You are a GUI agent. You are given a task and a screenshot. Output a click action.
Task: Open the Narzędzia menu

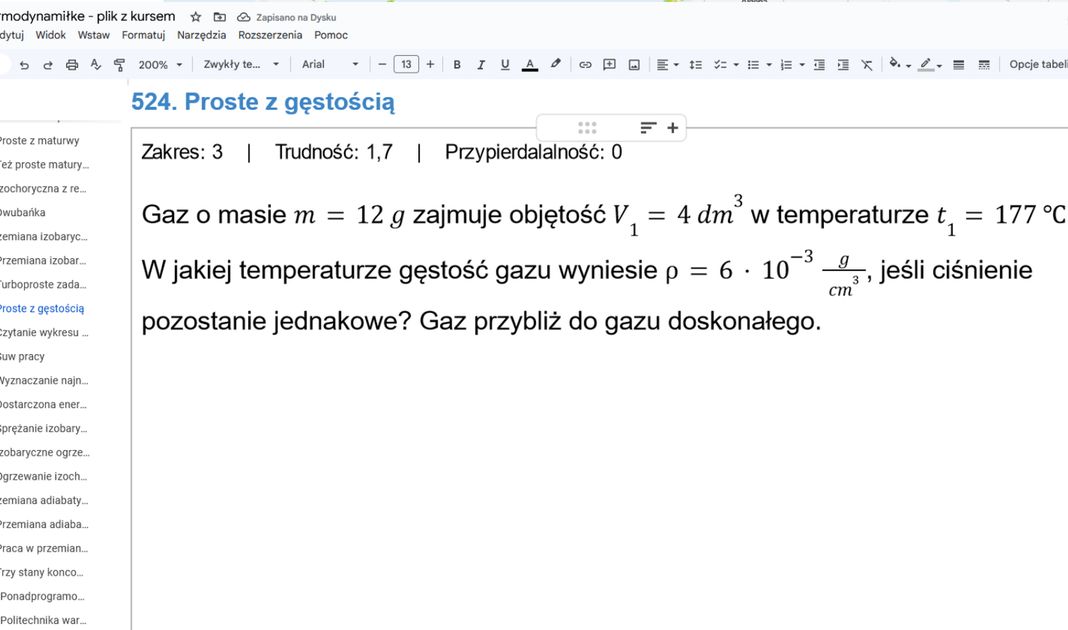[x=201, y=34]
